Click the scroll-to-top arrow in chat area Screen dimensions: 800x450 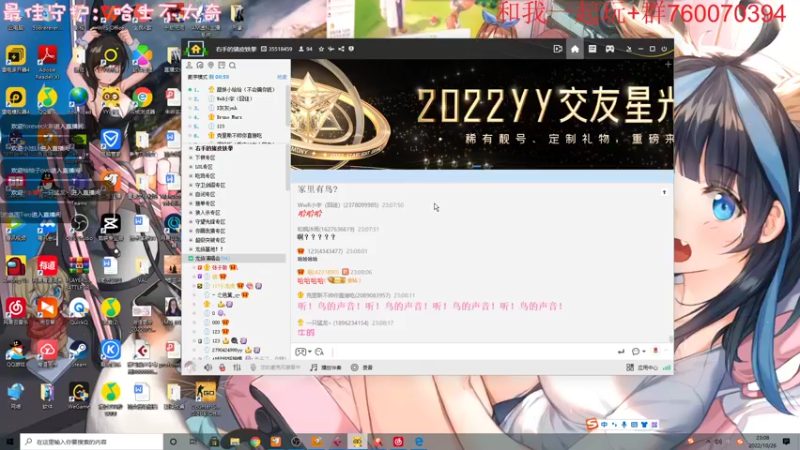pos(664,192)
